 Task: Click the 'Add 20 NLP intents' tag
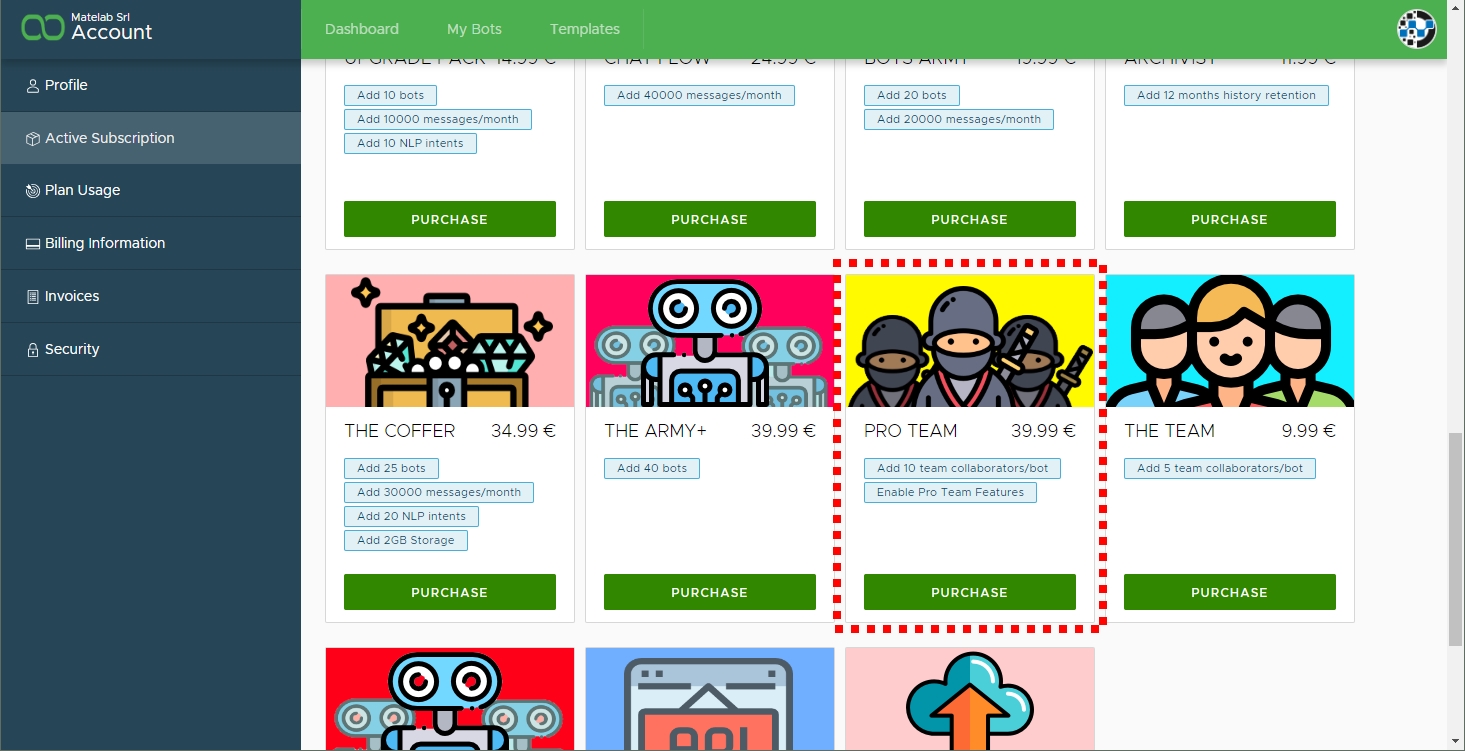click(411, 516)
